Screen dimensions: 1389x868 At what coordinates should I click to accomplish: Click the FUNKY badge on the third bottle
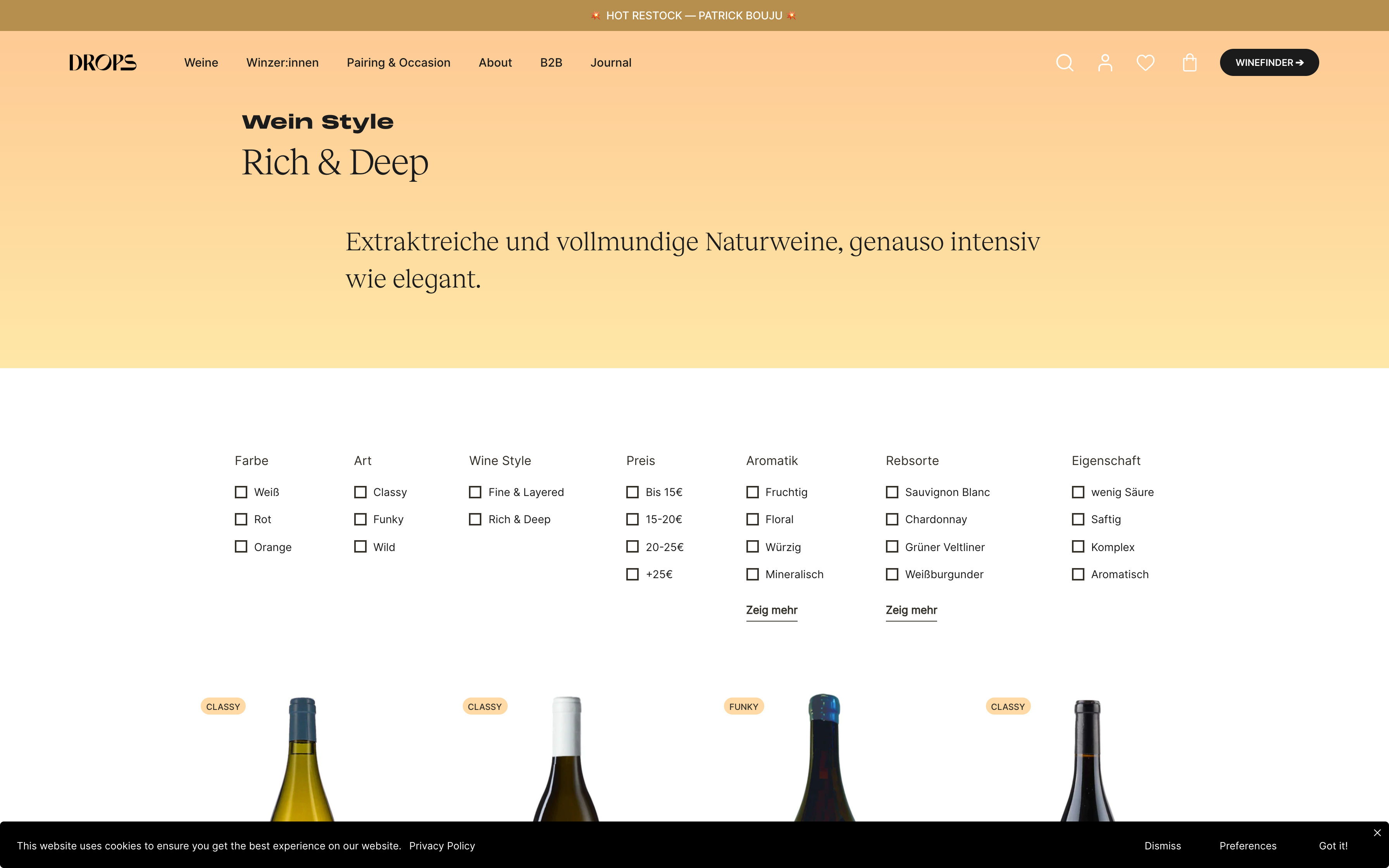743,706
